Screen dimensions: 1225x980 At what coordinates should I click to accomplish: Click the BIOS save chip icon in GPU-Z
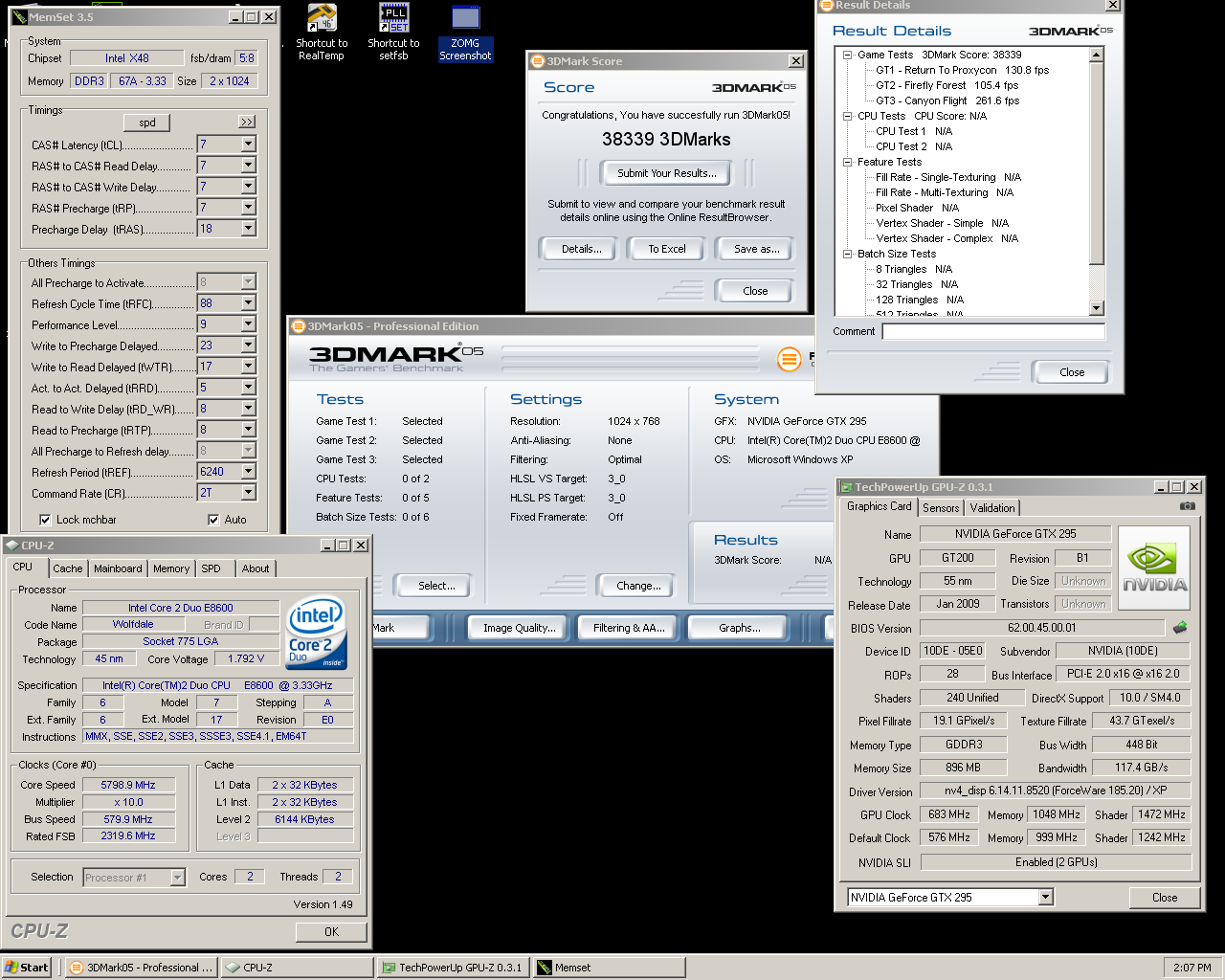[1180, 628]
